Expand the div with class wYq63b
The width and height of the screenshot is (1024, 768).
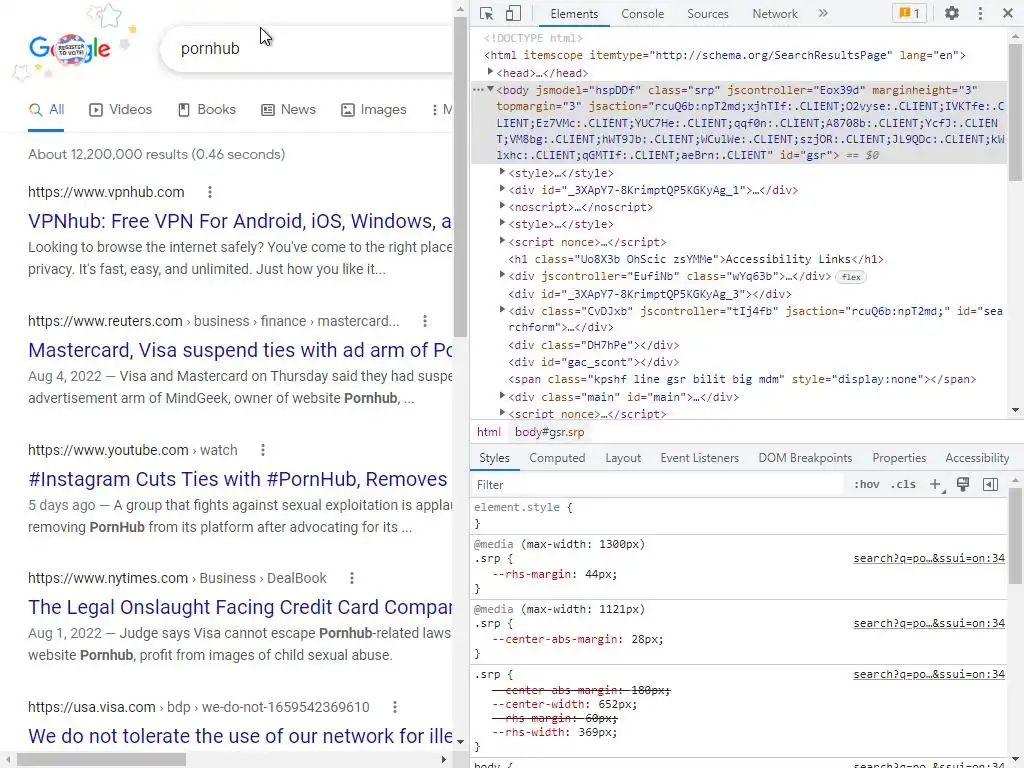coord(502,275)
